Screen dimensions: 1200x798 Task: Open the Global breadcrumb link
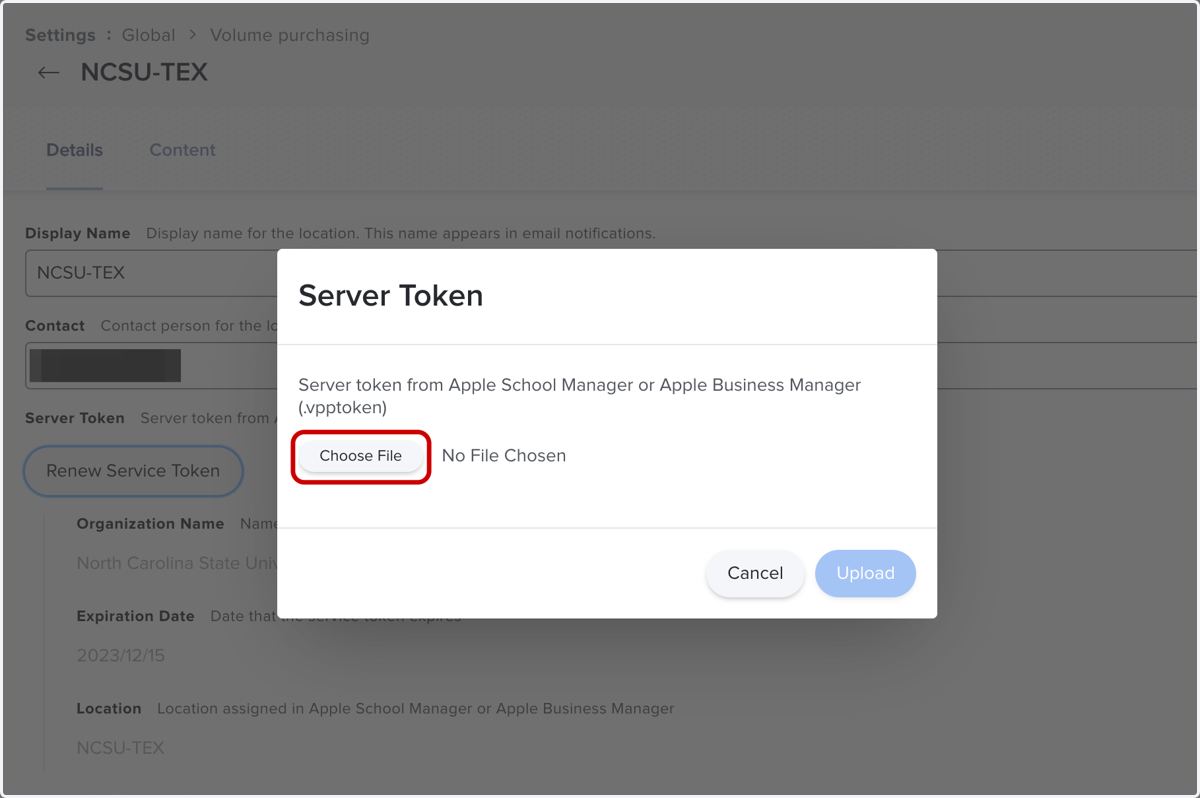148,35
